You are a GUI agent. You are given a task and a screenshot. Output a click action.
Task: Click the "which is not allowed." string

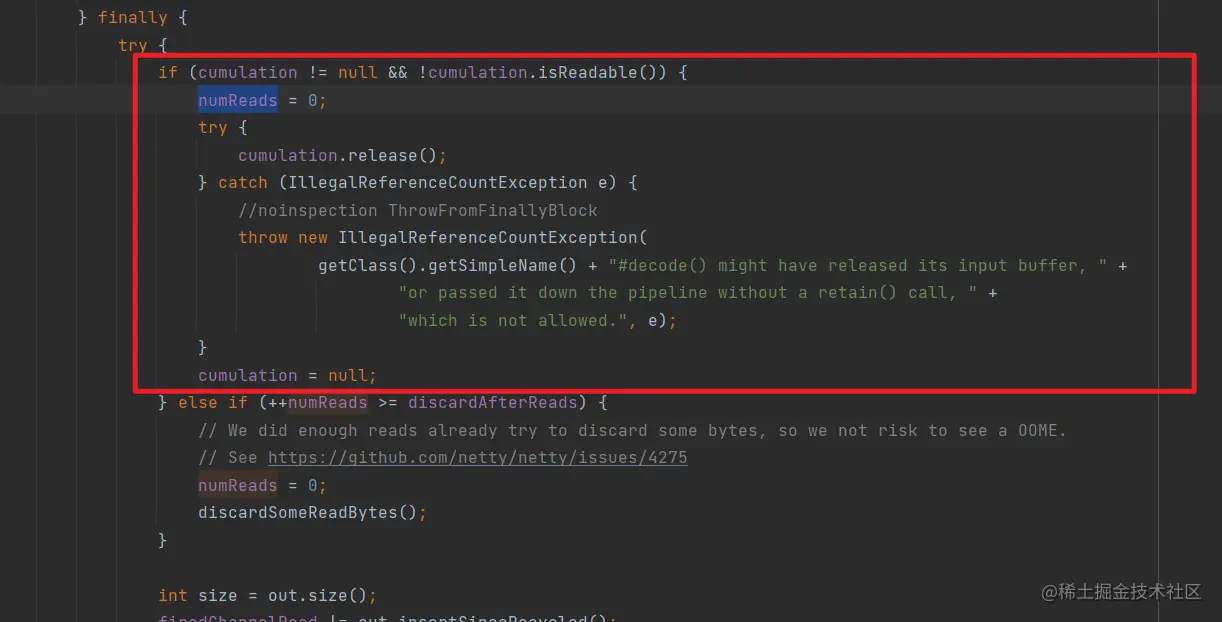pos(513,321)
